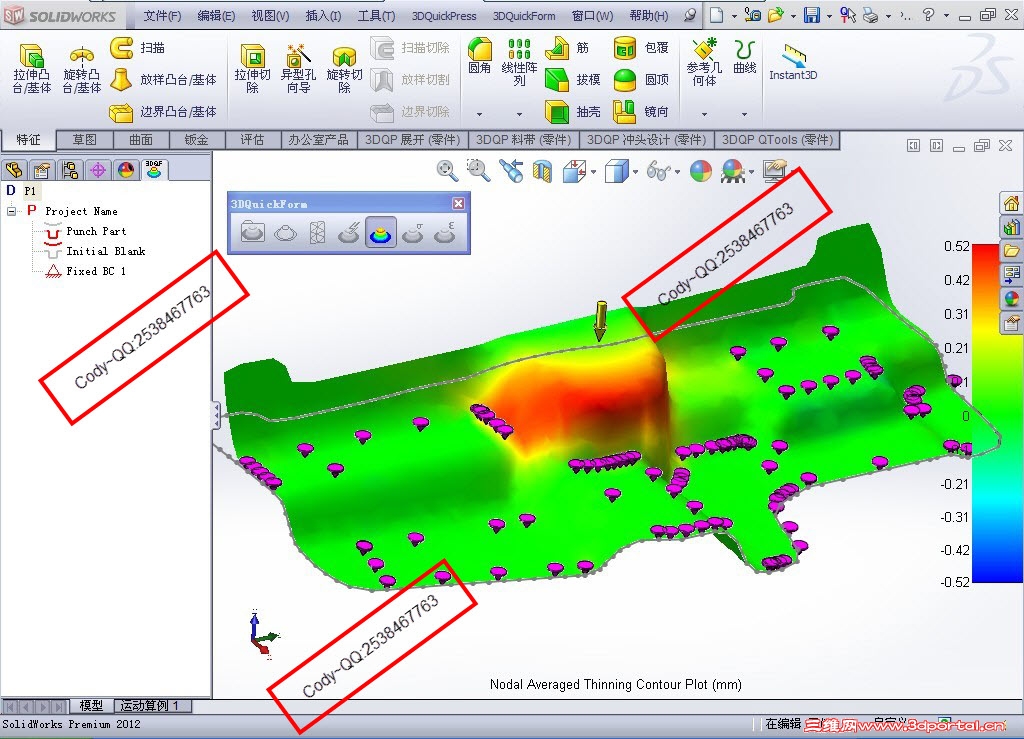Open the view orientation dropdown arrow
1024x739 pixels.
593,171
